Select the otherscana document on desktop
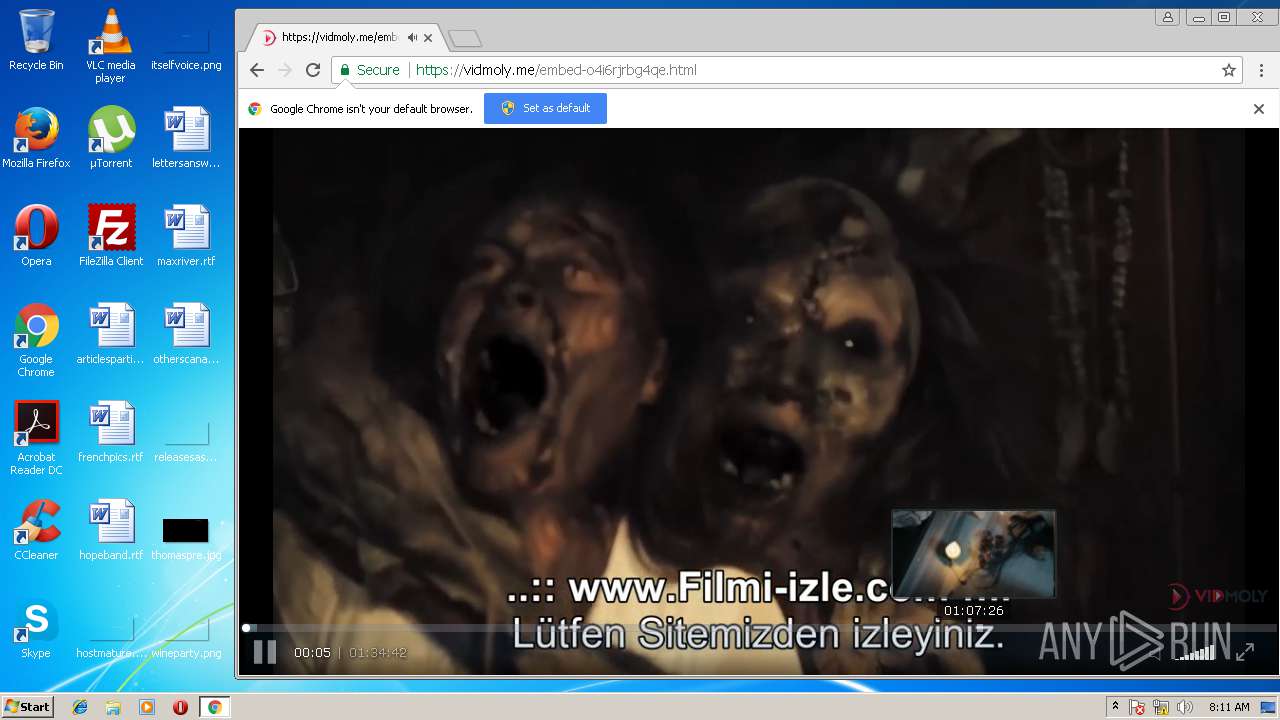 (x=186, y=334)
